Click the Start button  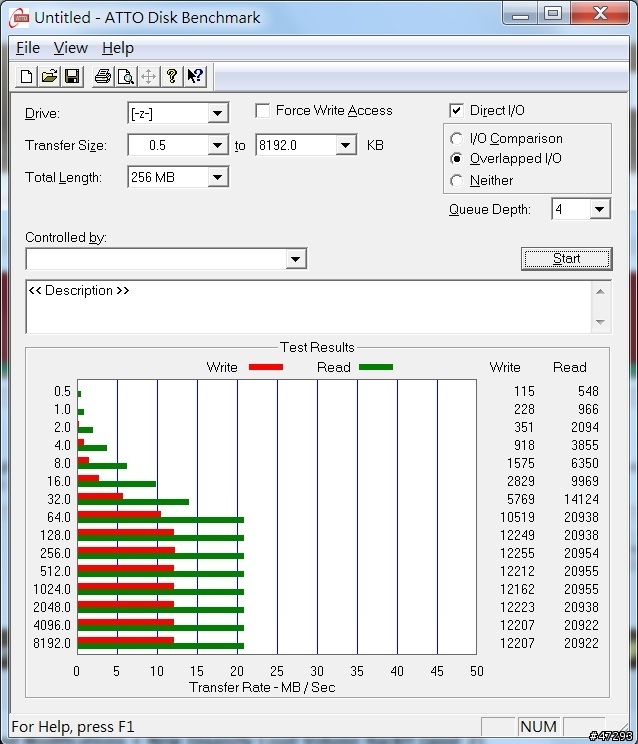[567, 259]
